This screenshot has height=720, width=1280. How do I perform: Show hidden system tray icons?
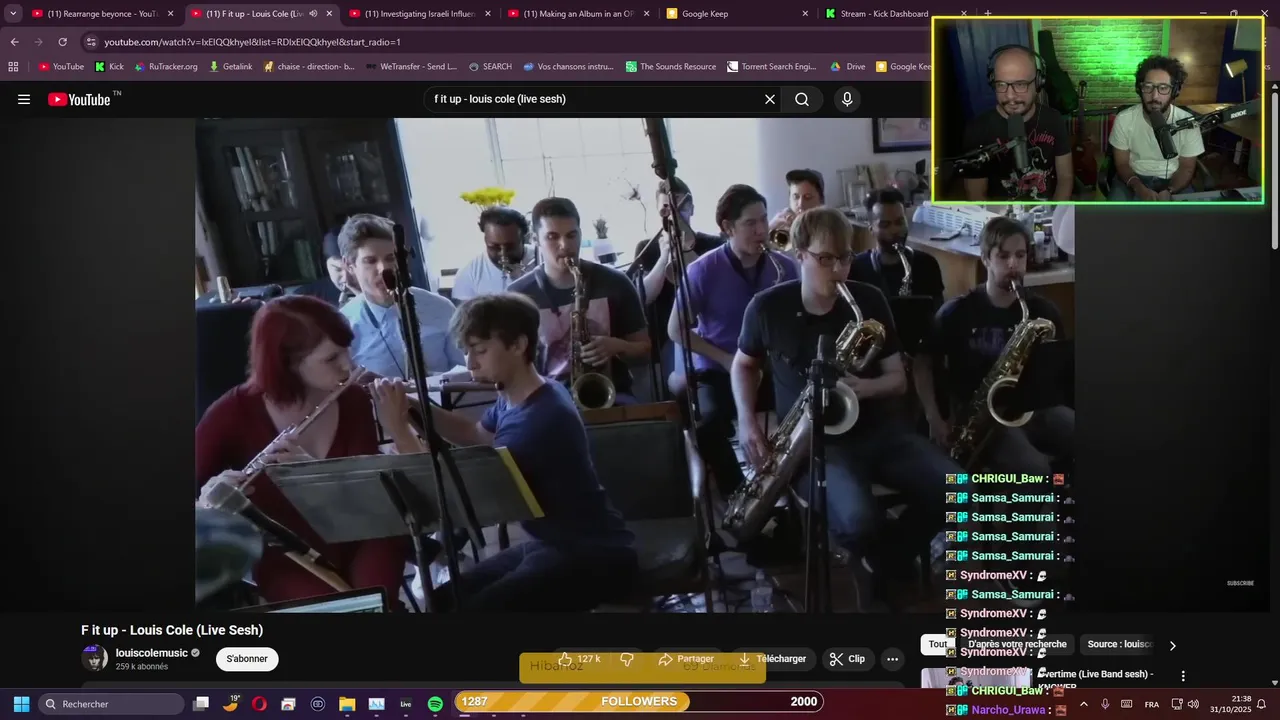(x=1083, y=704)
